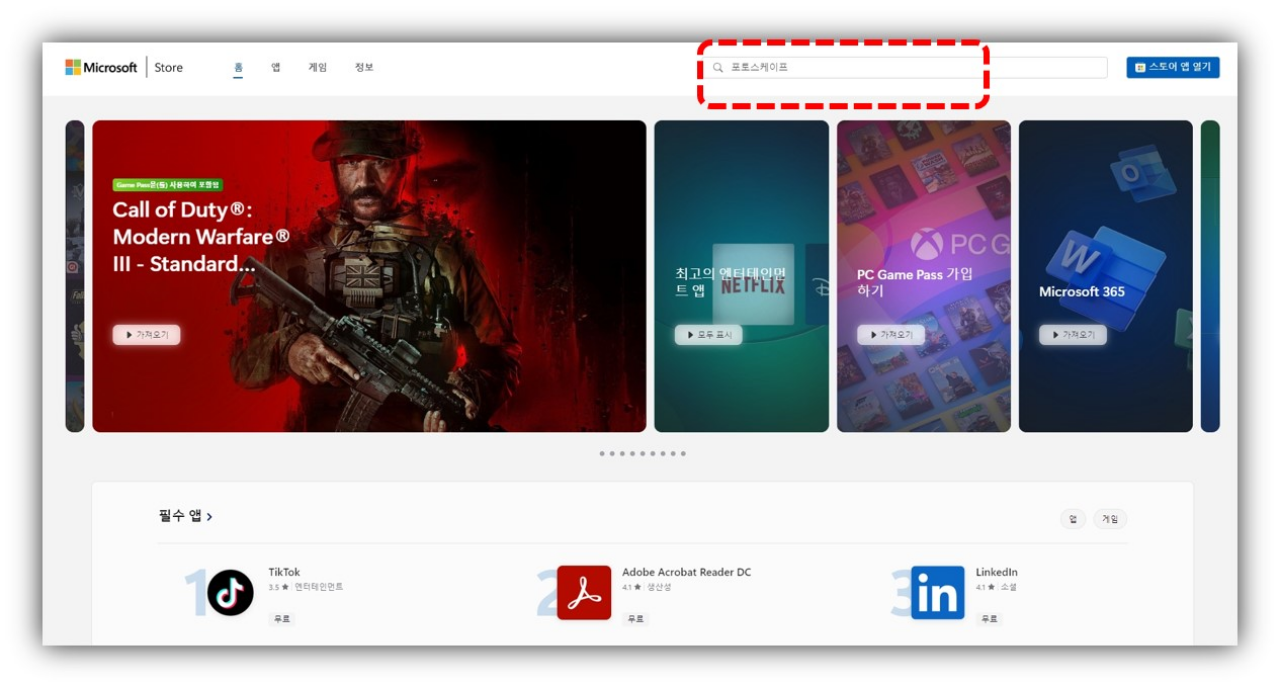This screenshot has height=688, width=1280.
Task: Go to the 정보 tab
Action: coord(364,67)
